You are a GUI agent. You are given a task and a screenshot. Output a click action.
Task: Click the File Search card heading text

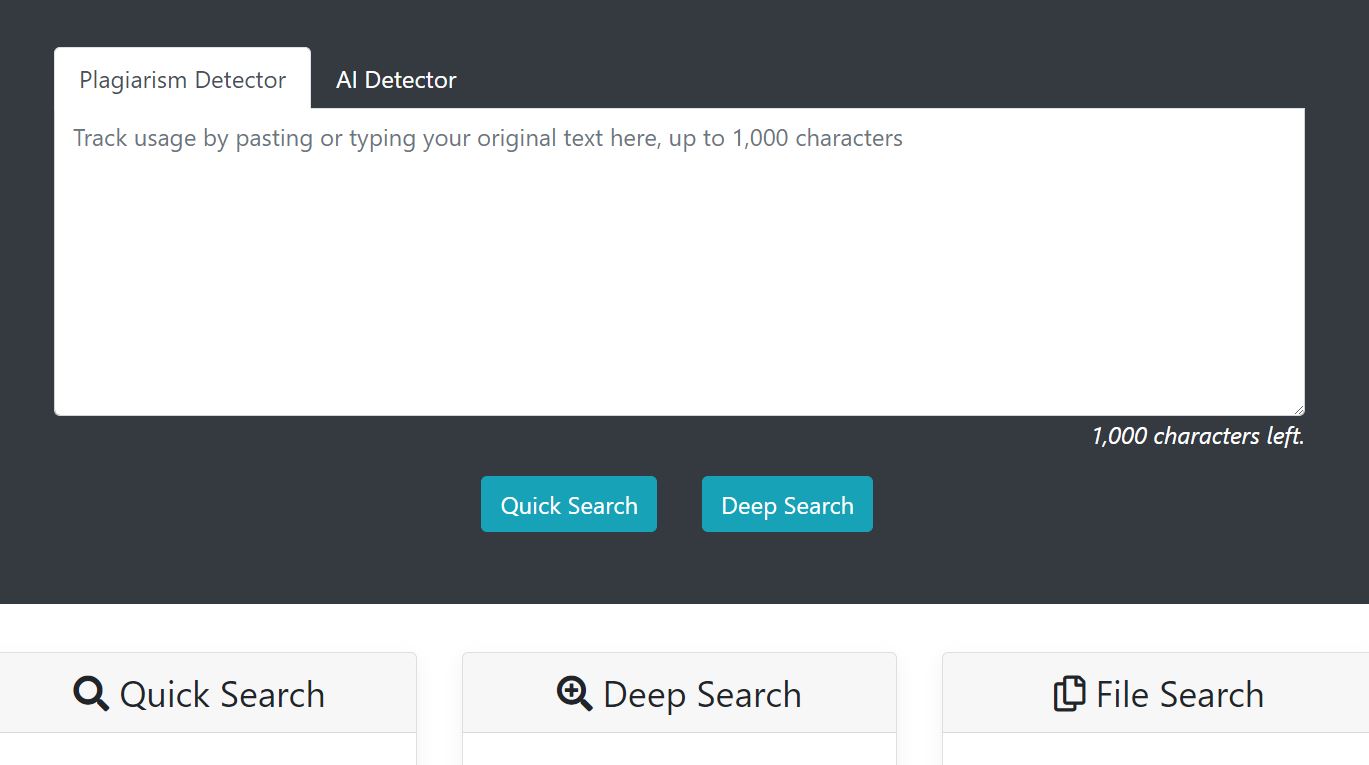pyautogui.click(x=1179, y=694)
